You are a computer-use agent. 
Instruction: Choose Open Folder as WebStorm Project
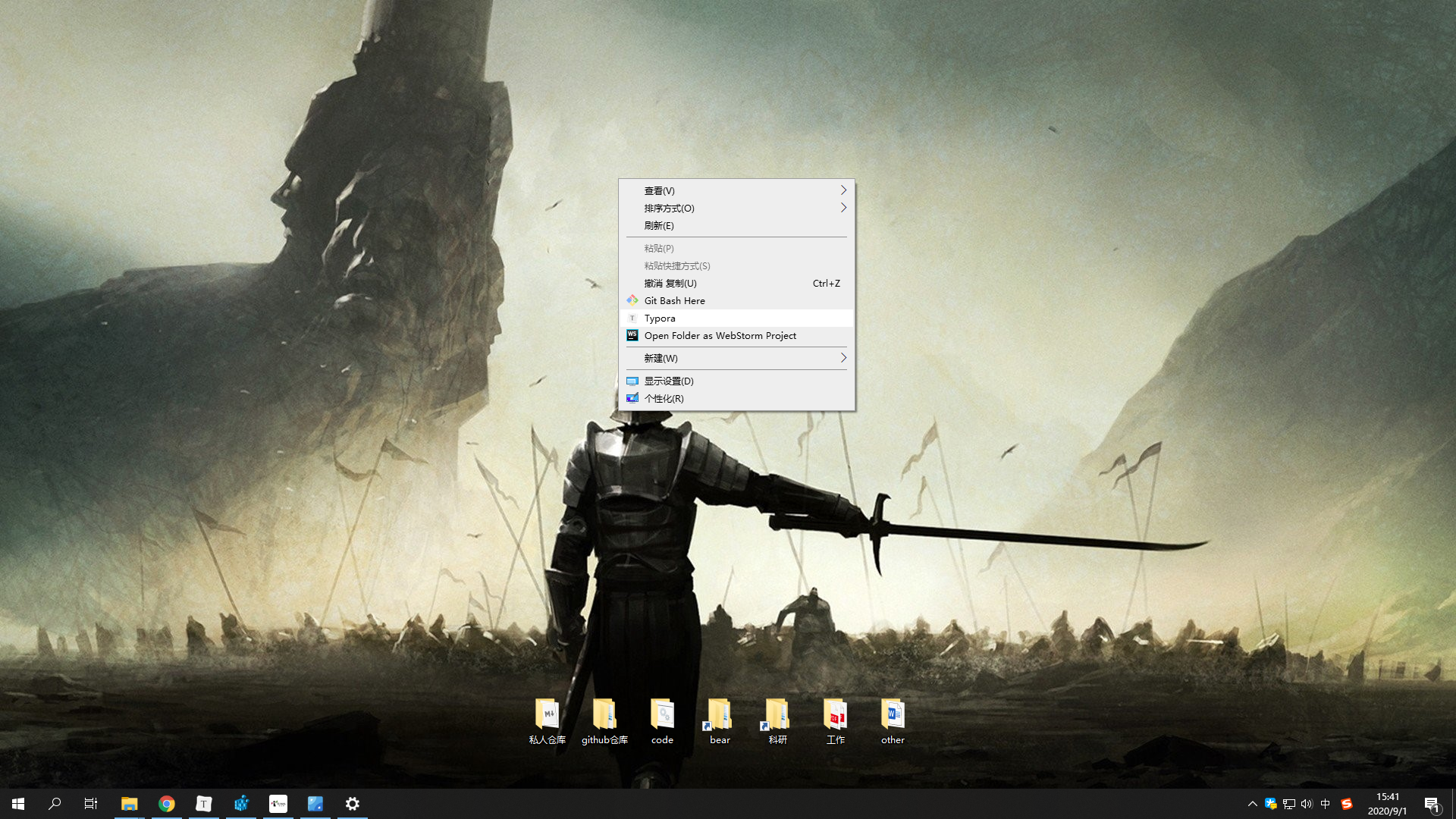pos(720,336)
